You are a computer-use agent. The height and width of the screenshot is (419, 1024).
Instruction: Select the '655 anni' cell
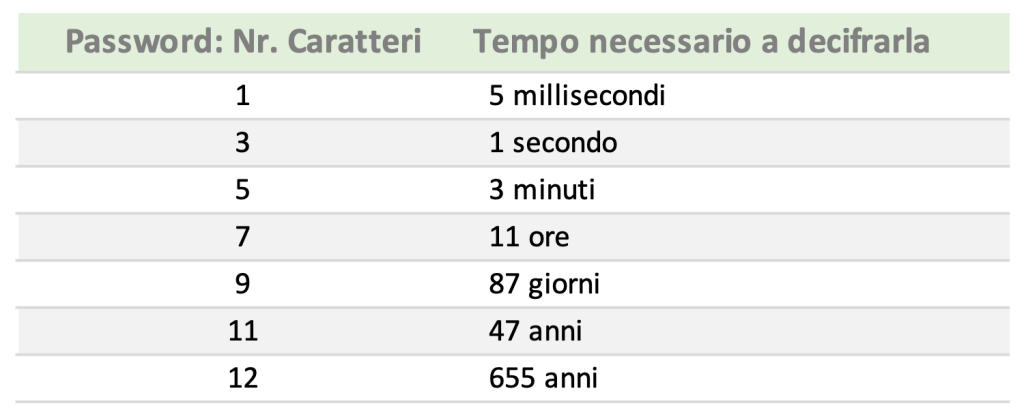(543, 379)
